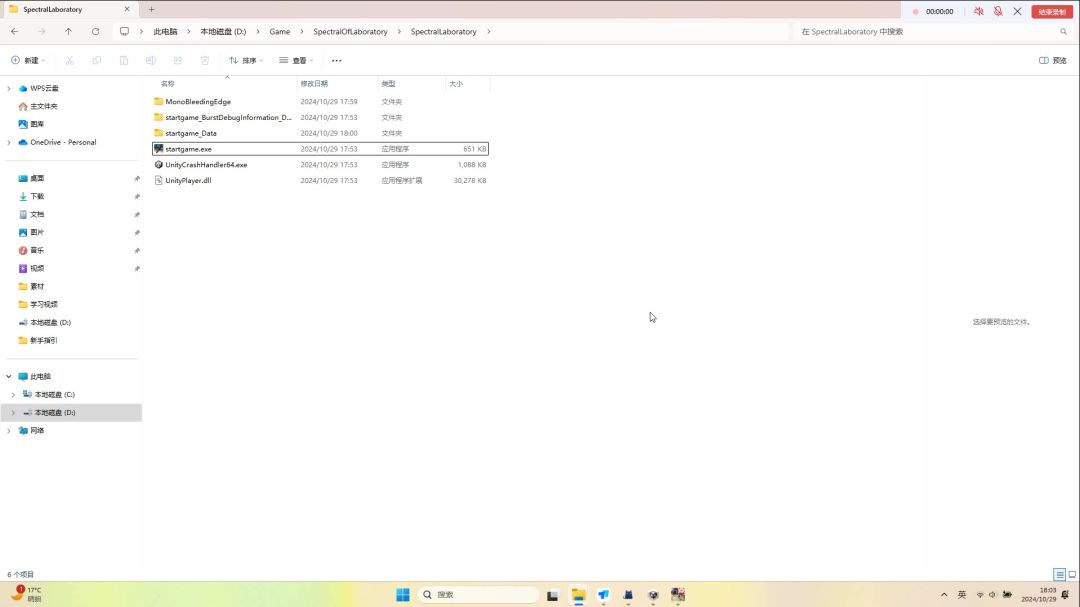
Task: Open the 新建 new item button
Action: (28, 60)
